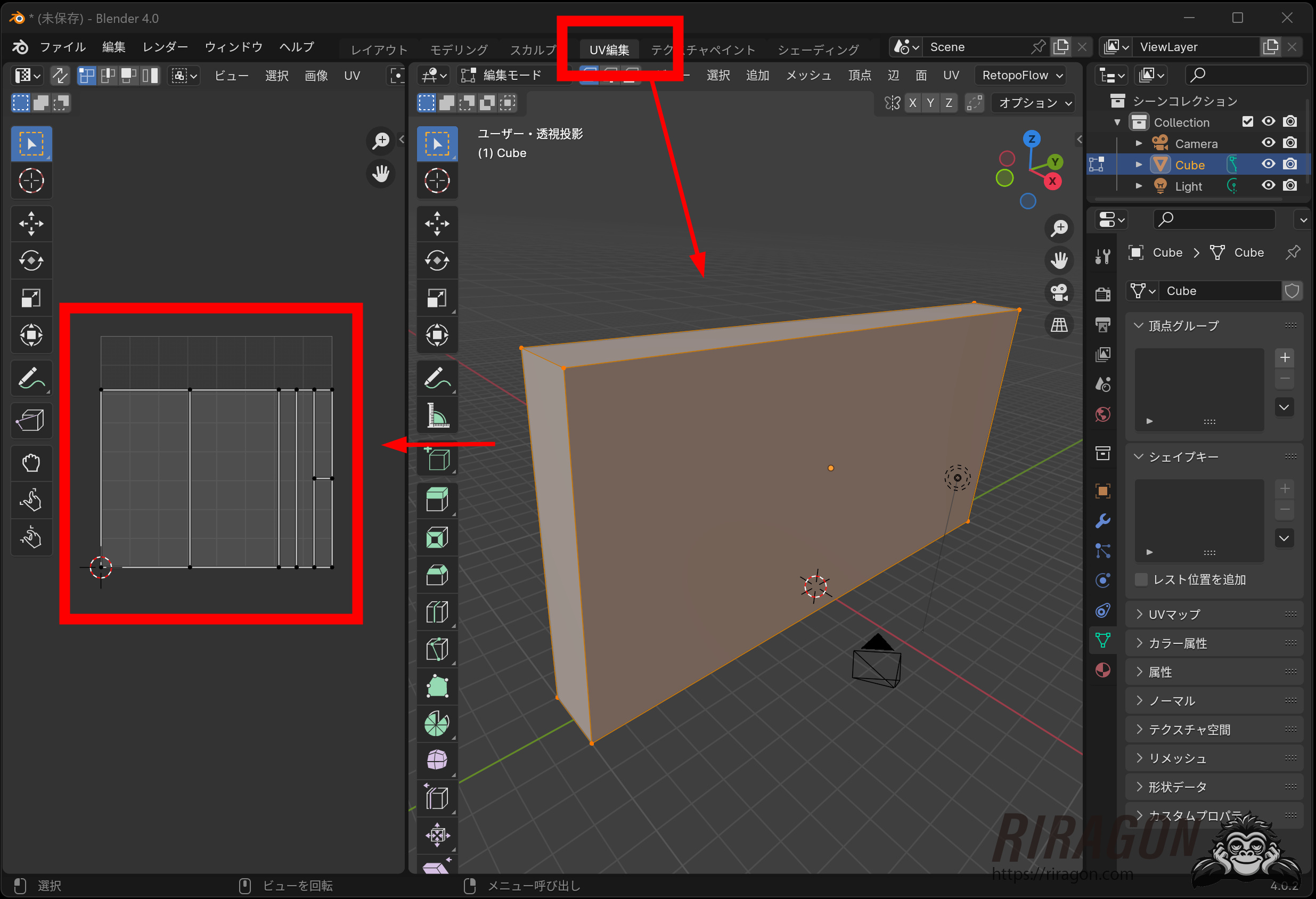1316x899 pixels.
Task: Click the mesh name field Cube
Action: tap(1217, 291)
